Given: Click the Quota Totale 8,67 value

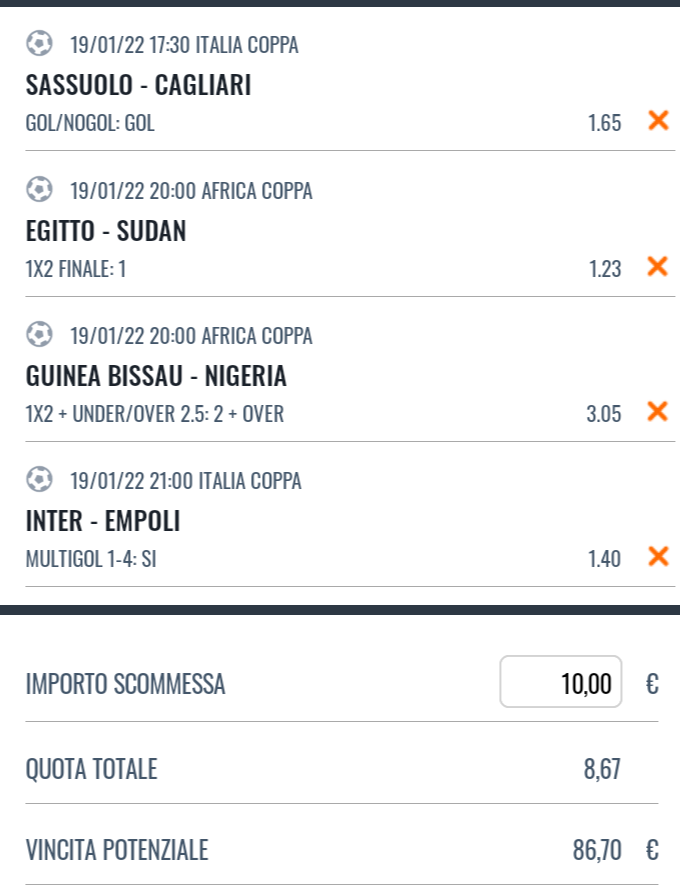Looking at the screenshot, I should (602, 769).
